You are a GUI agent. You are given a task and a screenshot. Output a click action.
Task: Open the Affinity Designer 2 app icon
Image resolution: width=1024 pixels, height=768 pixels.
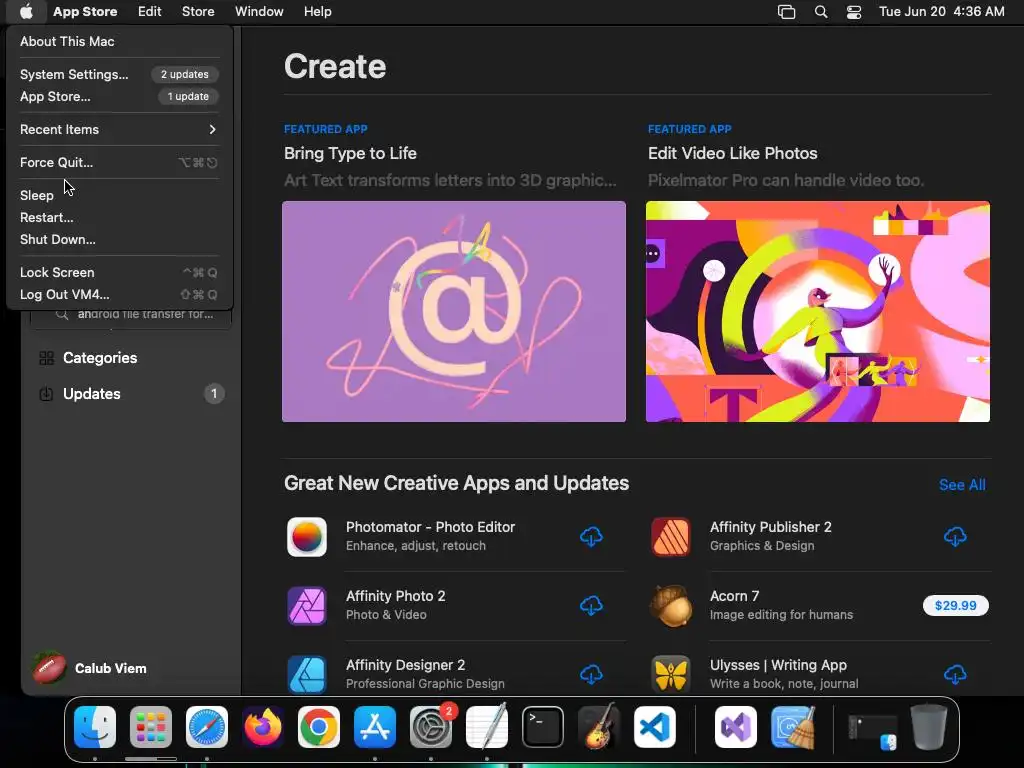[306, 674]
